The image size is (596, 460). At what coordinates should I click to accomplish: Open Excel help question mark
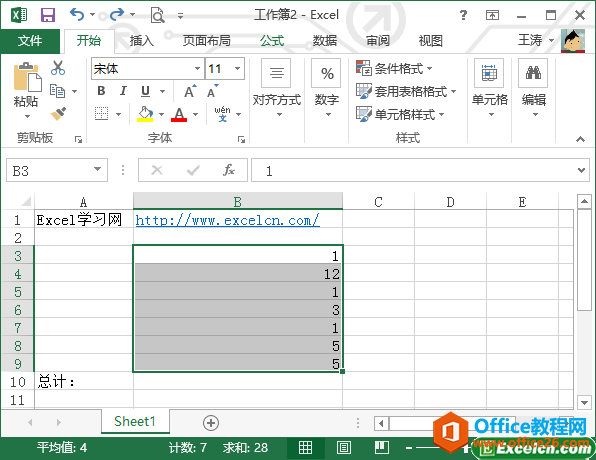(x=463, y=15)
